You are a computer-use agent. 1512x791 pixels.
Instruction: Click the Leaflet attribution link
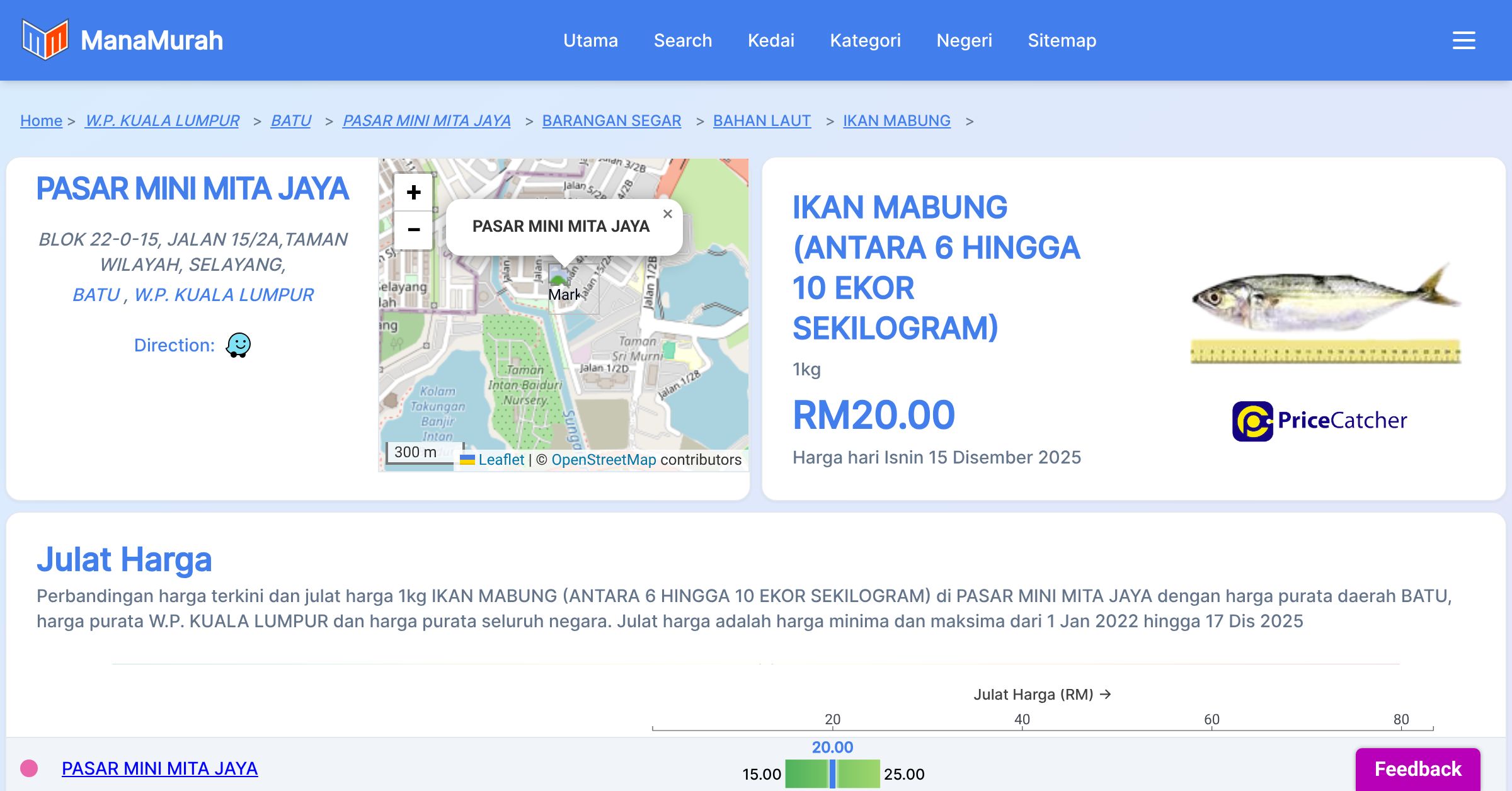(x=500, y=460)
